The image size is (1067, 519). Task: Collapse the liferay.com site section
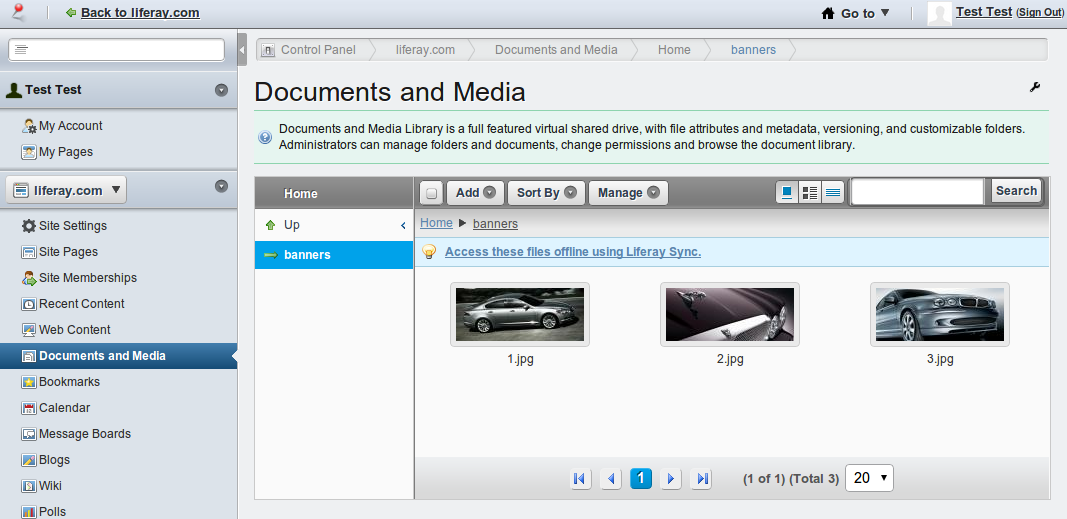click(221, 186)
